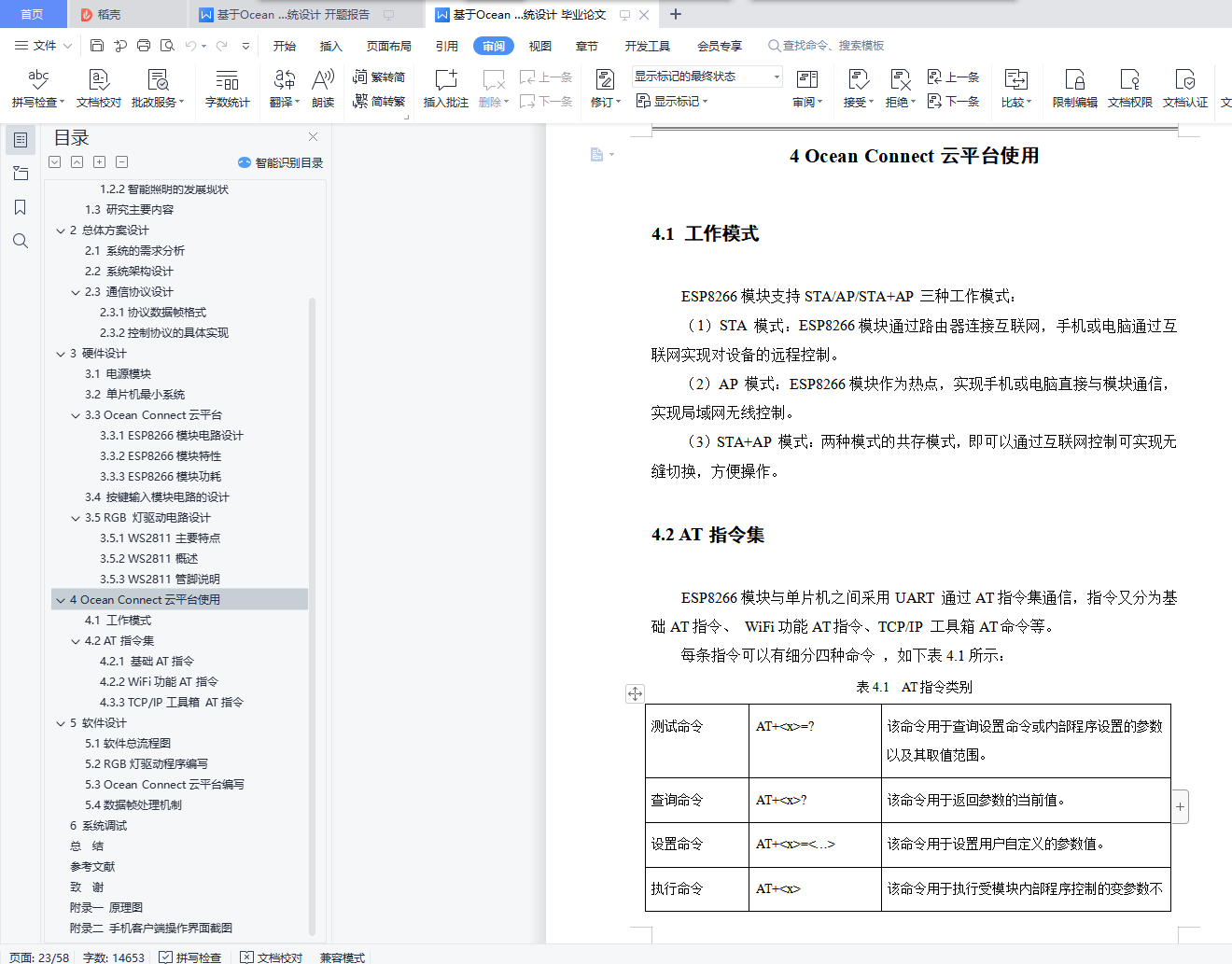Go to next revision (下一条) near reject
The image size is (1232, 964).
click(x=953, y=101)
